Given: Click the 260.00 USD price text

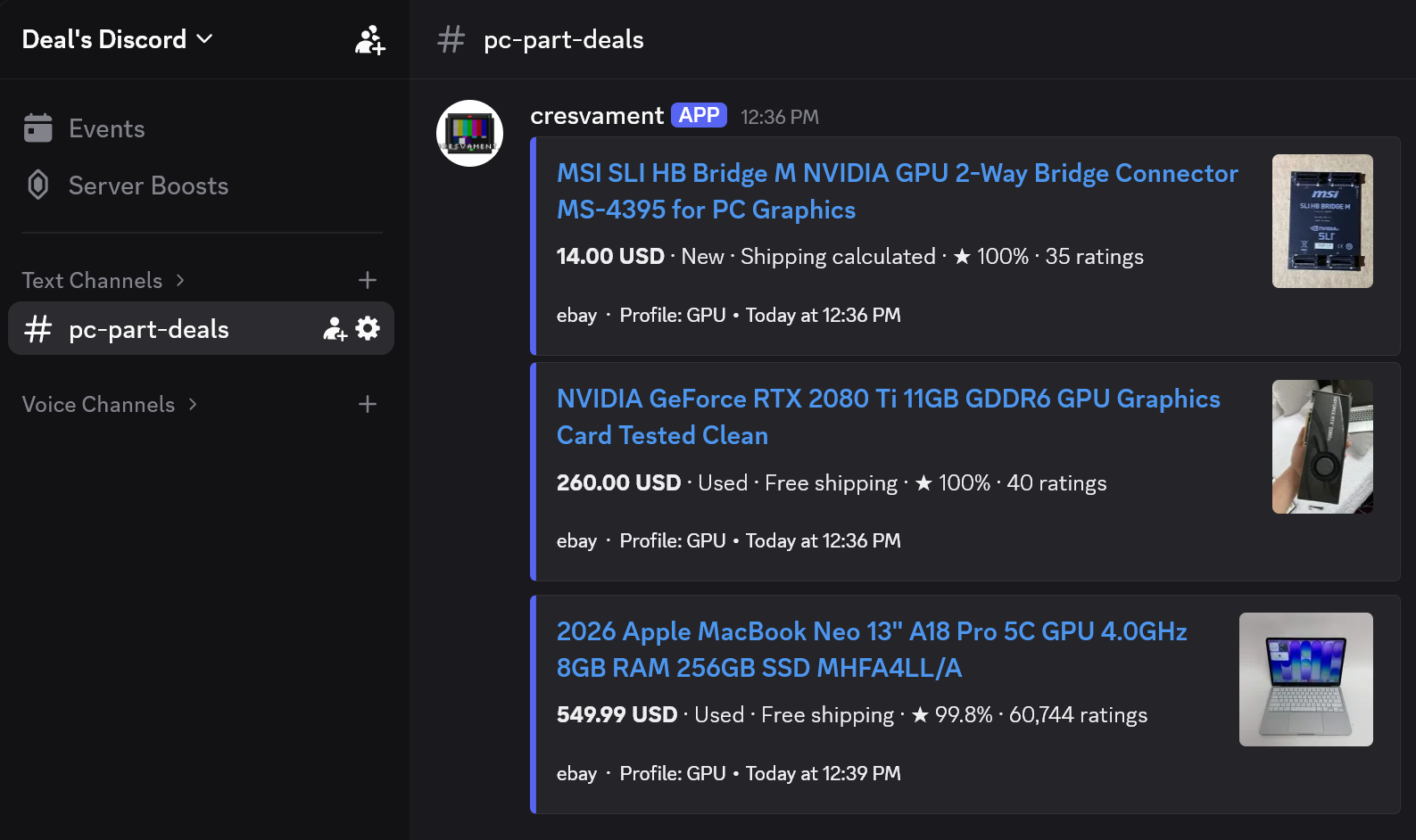Looking at the screenshot, I should pyautogui.click(x=619, y=483).
